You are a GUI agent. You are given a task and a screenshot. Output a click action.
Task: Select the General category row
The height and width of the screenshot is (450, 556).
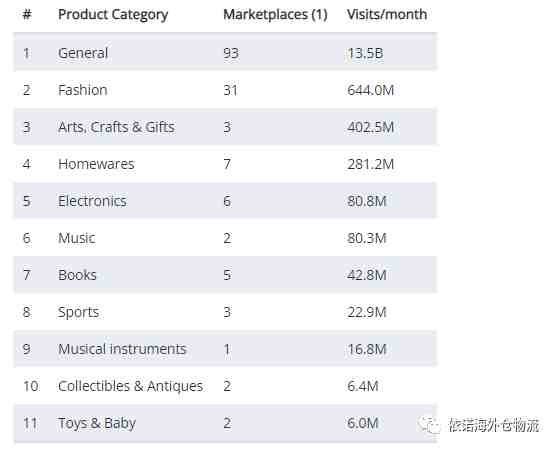226,53
